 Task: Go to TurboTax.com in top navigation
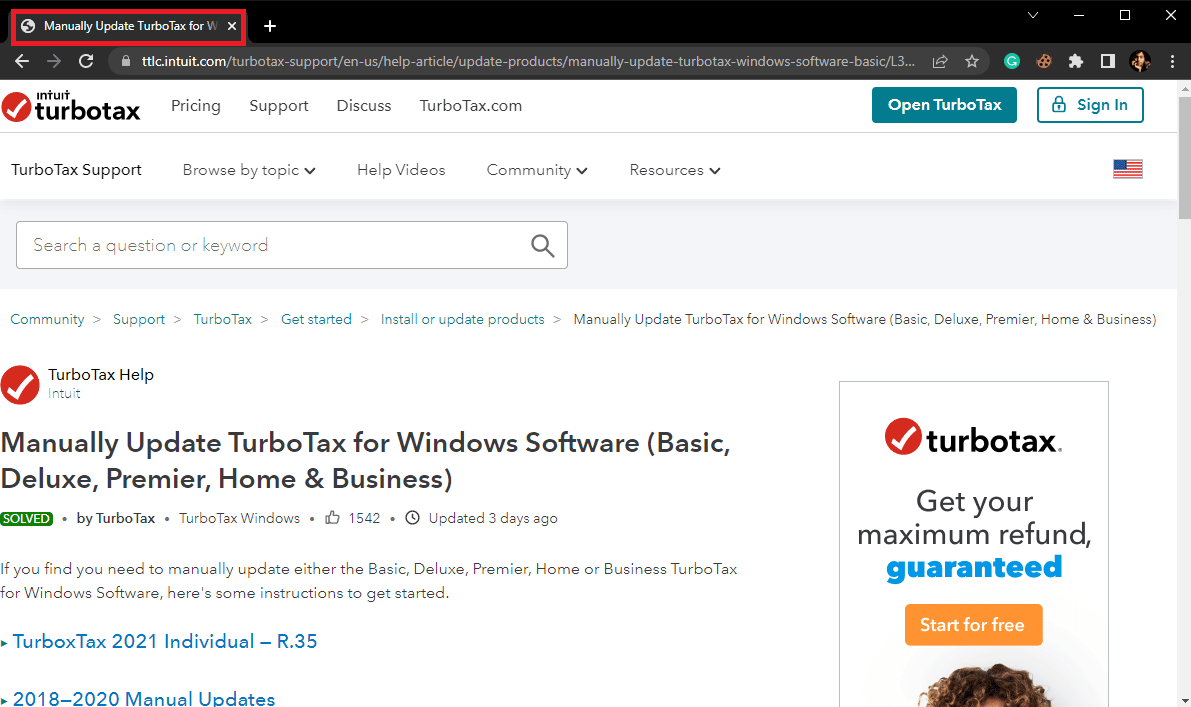[x=471, y=106]
